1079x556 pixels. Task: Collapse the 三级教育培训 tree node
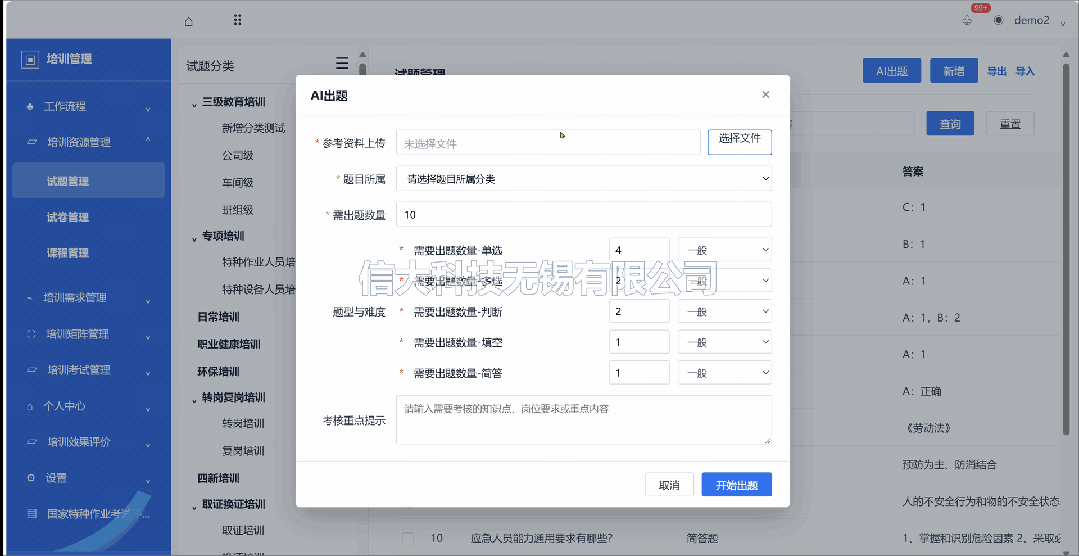pos(194,104)
